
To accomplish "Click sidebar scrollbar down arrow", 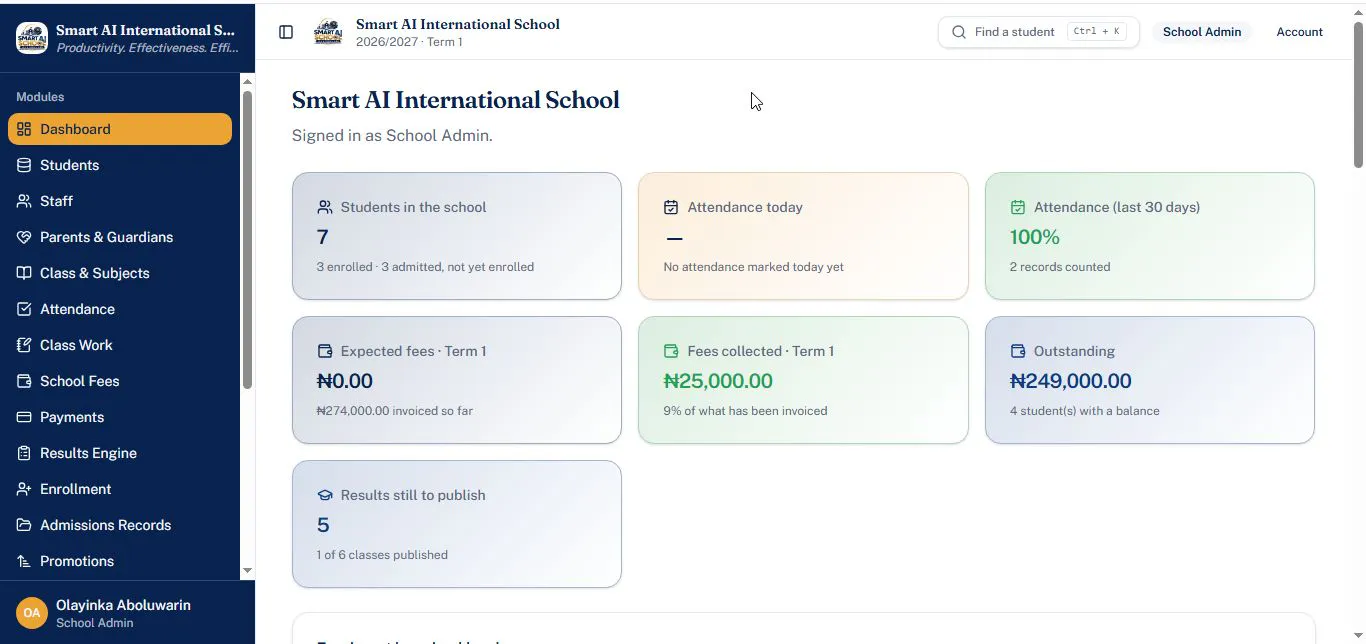I will (247, 571).
